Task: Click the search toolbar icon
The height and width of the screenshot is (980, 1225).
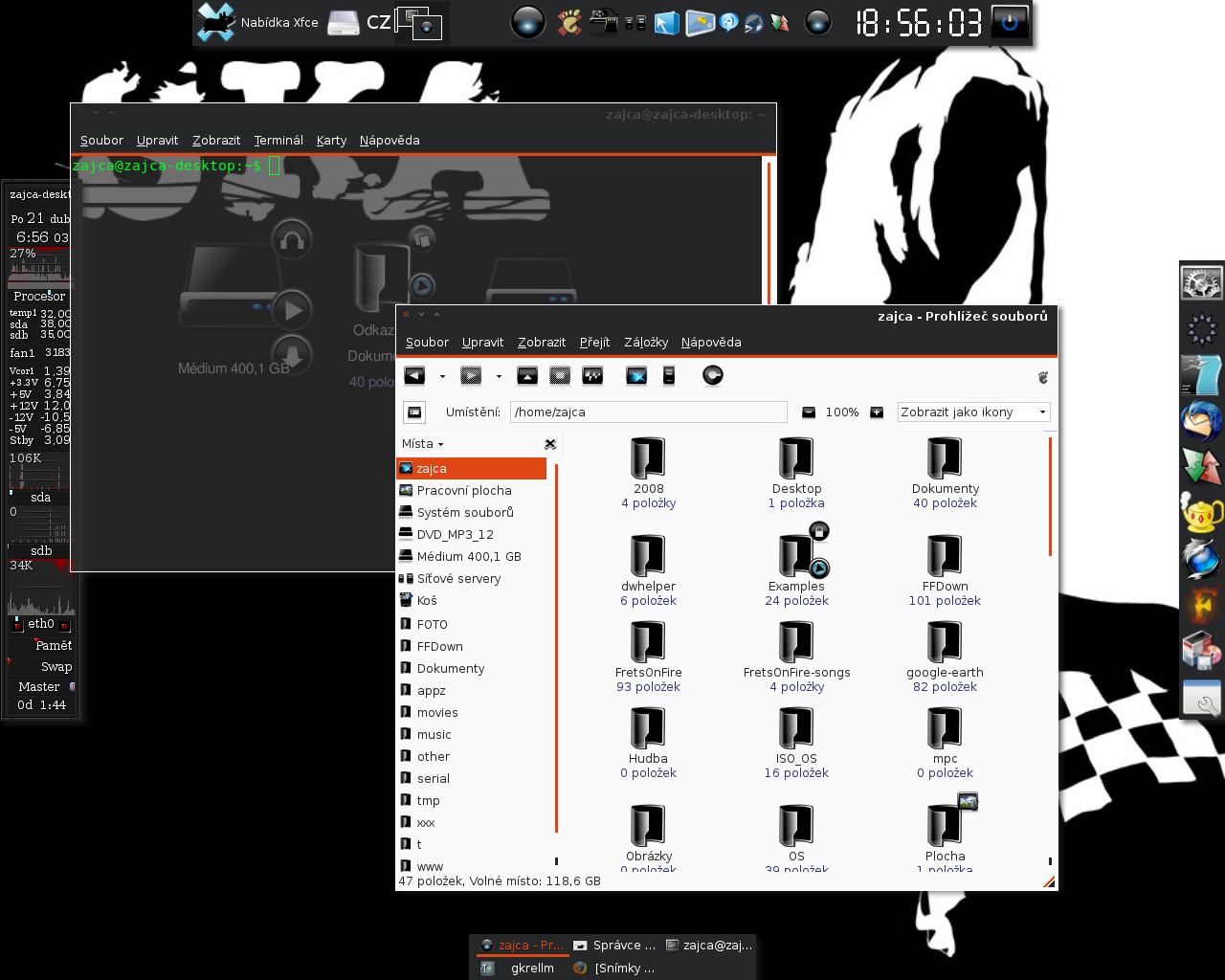Action: coord(712,376)
